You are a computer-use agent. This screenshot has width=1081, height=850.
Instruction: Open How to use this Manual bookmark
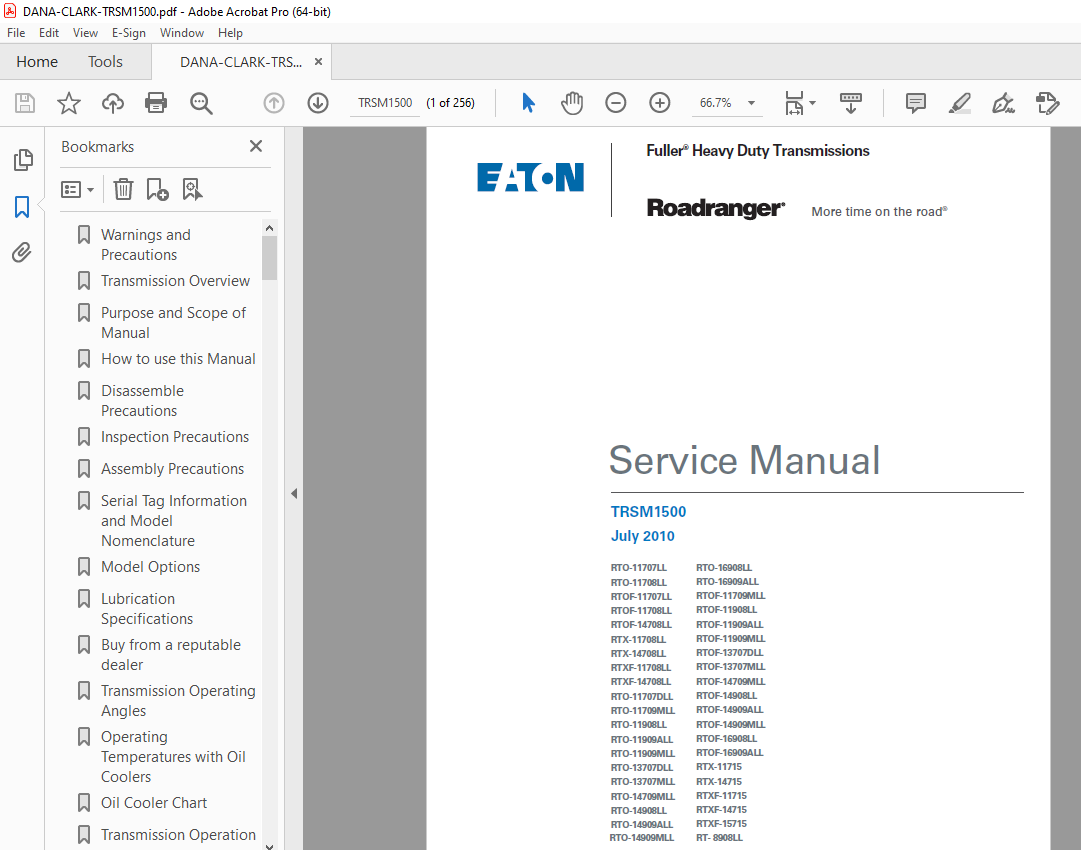(x=178, y=358)
